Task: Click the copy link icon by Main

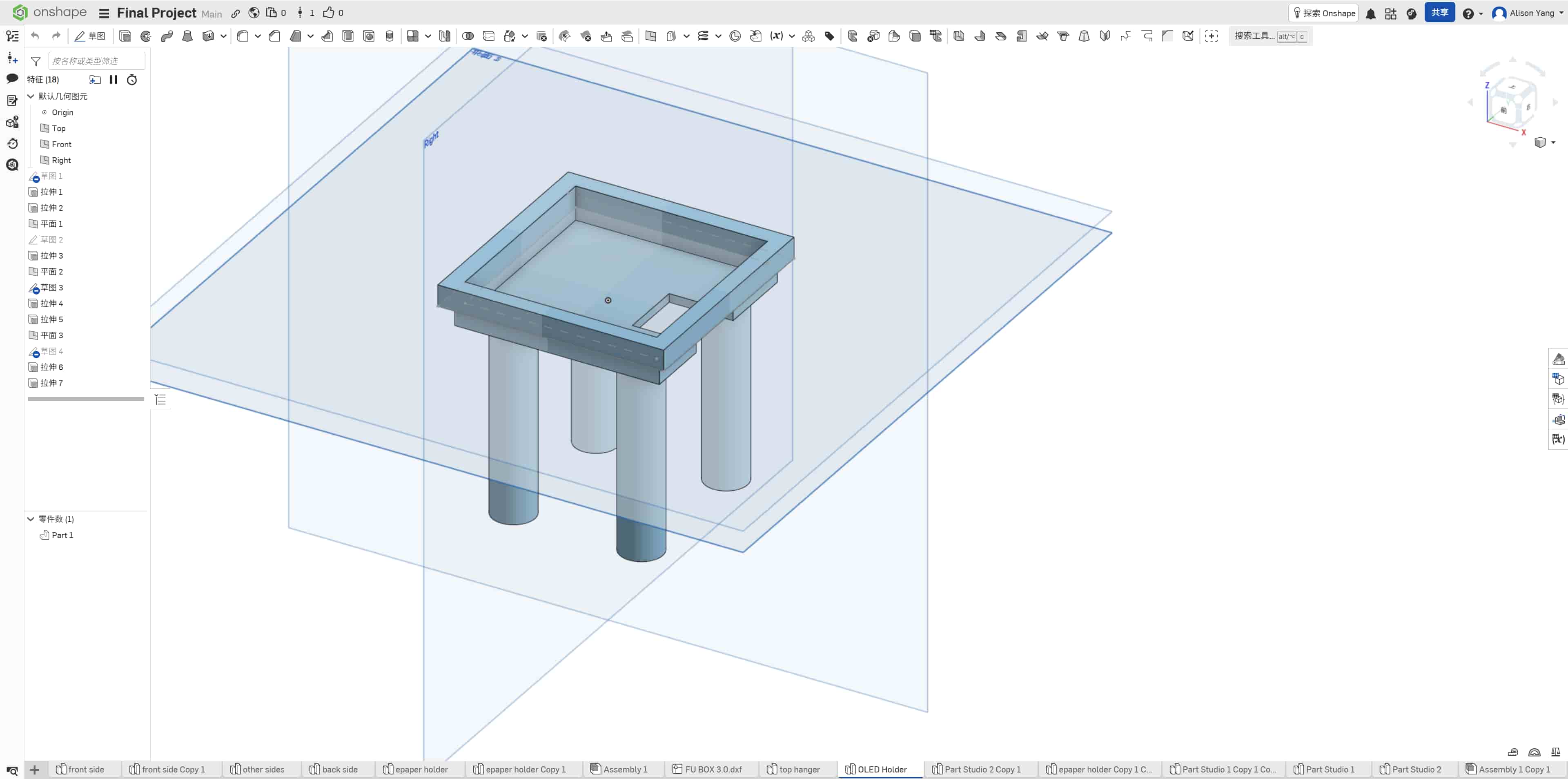Action: click(236, 13)
